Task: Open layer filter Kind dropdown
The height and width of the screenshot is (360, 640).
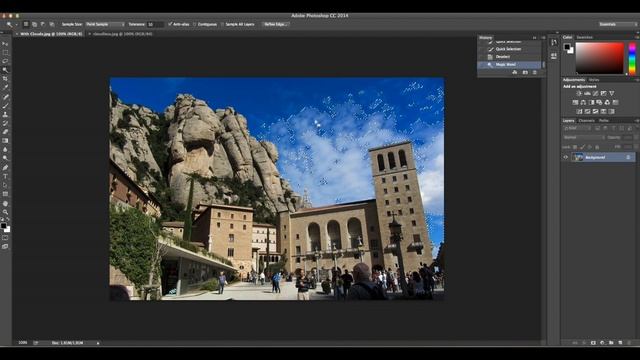Action: pos(578,128)
